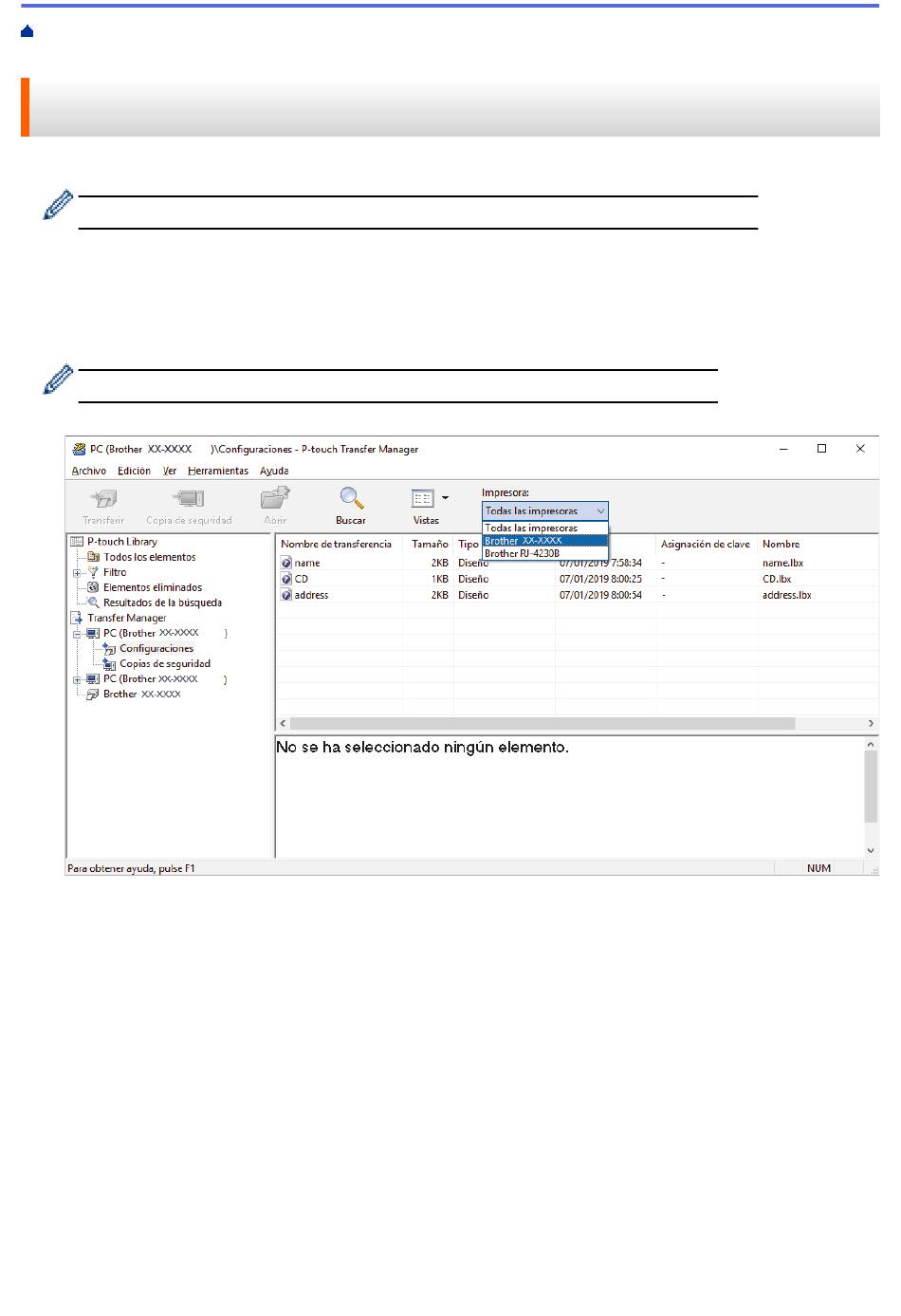Select the address transfer row
This screenshot has height=1316, width=901.
(x=578, y=595)
